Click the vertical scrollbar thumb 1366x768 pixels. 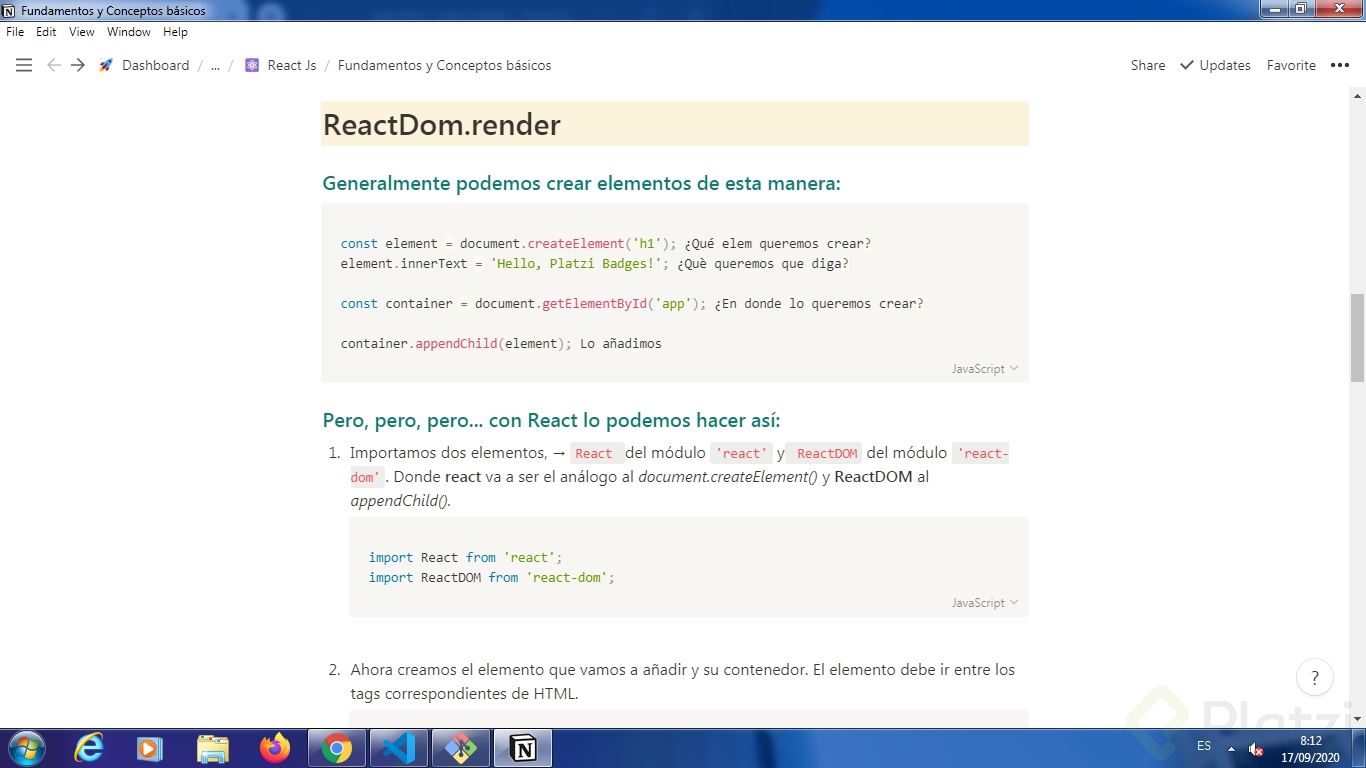pos(1357,338)
